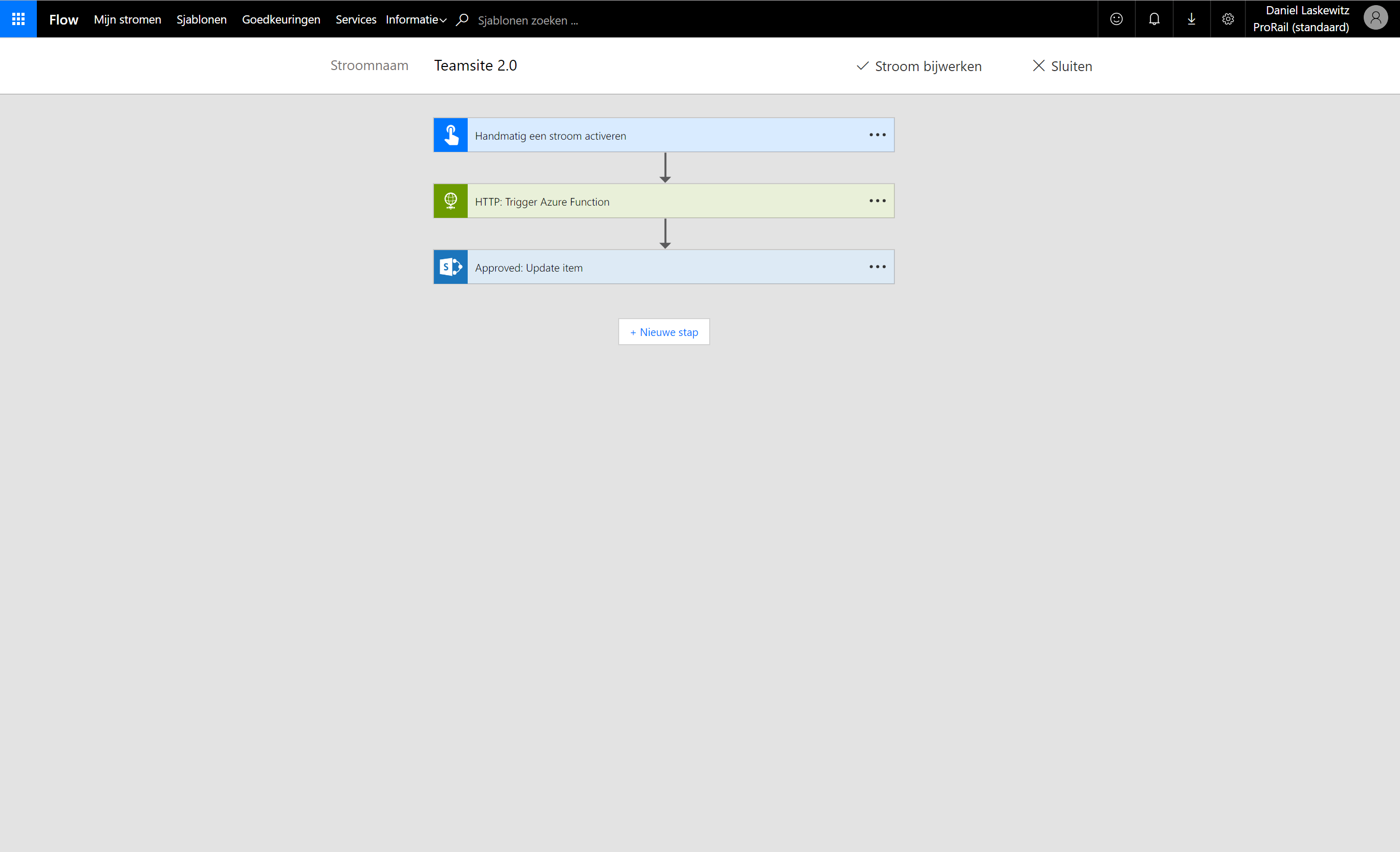Open the Goedkeuringen page
This screenshot has width=1400, height=852.
pos(281,20)
